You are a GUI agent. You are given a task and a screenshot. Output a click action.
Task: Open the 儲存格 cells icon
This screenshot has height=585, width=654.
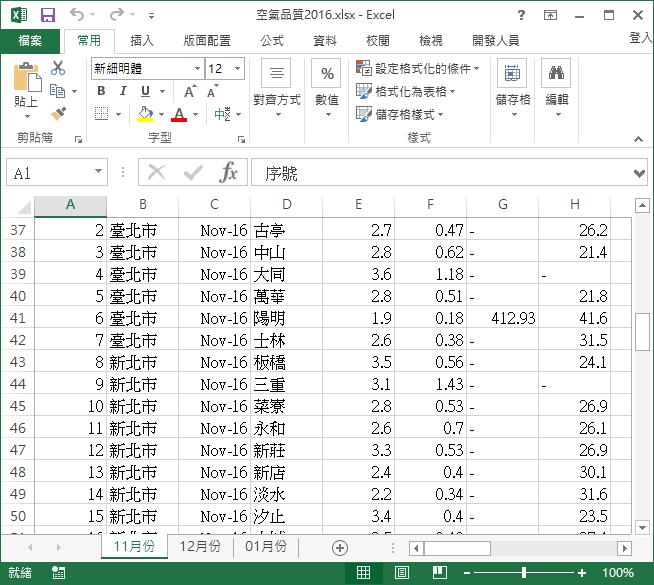[x=512, y=73]
